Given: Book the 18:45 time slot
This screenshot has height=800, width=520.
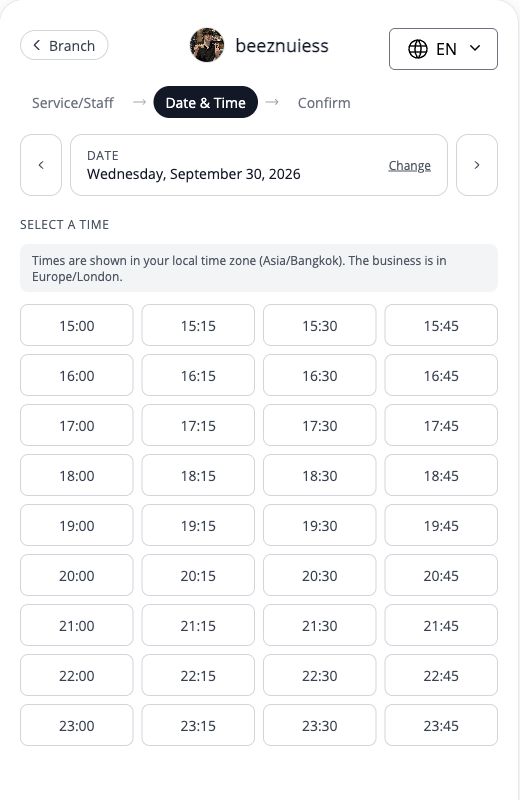Looking at the screenshot, I should [441, 476].
